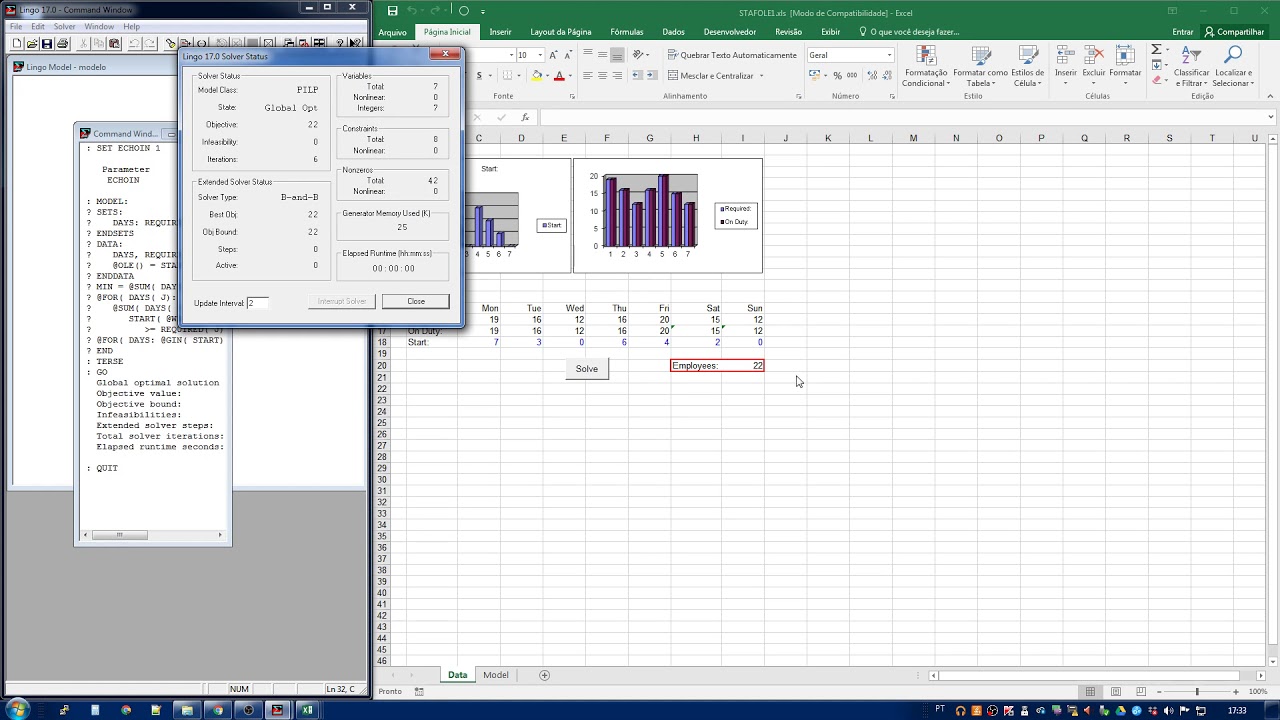Image resolution: width=1280 pixels, height=720 pixels.
Task: Click percent style icon in Número group
Action: click(837, 76)
